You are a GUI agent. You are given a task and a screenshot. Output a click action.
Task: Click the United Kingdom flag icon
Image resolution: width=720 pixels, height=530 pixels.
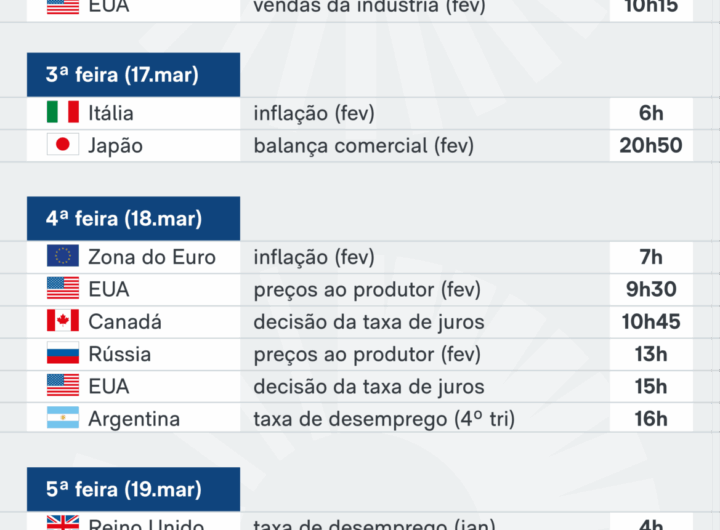tap(62, 523)
